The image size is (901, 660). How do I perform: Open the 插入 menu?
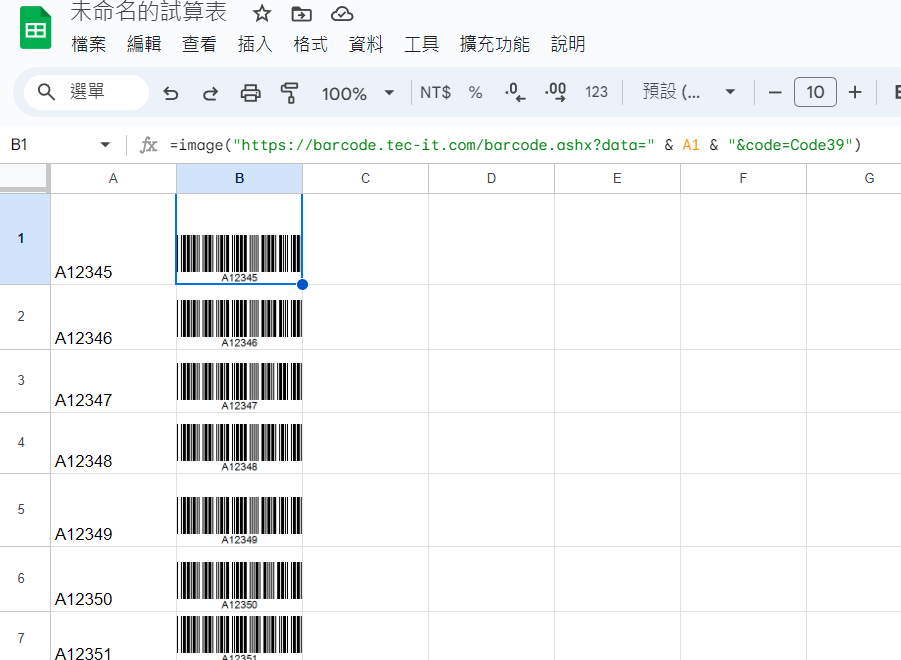tap(255, 44)
